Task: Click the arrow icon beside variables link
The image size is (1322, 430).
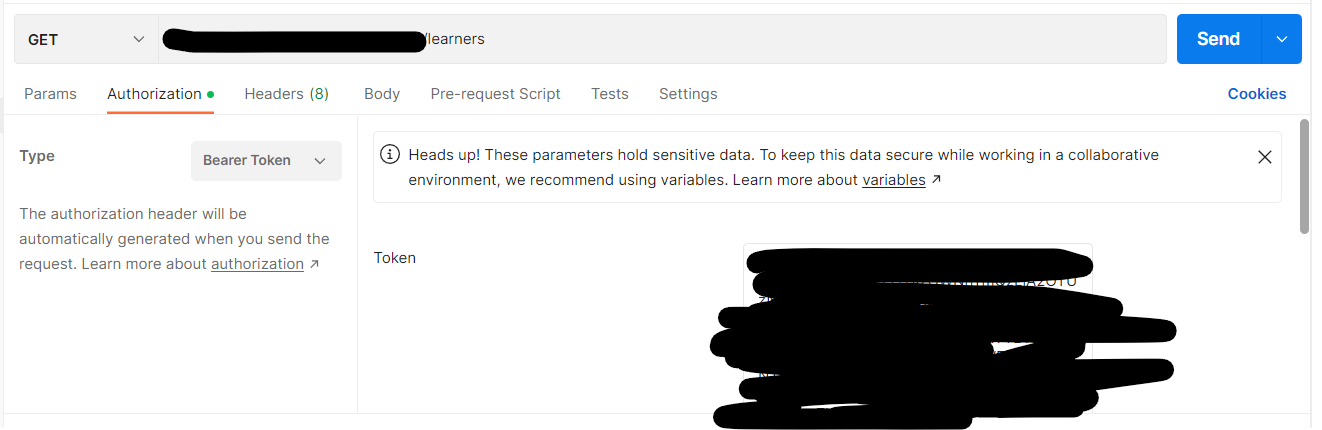Action: pos(936,180)
